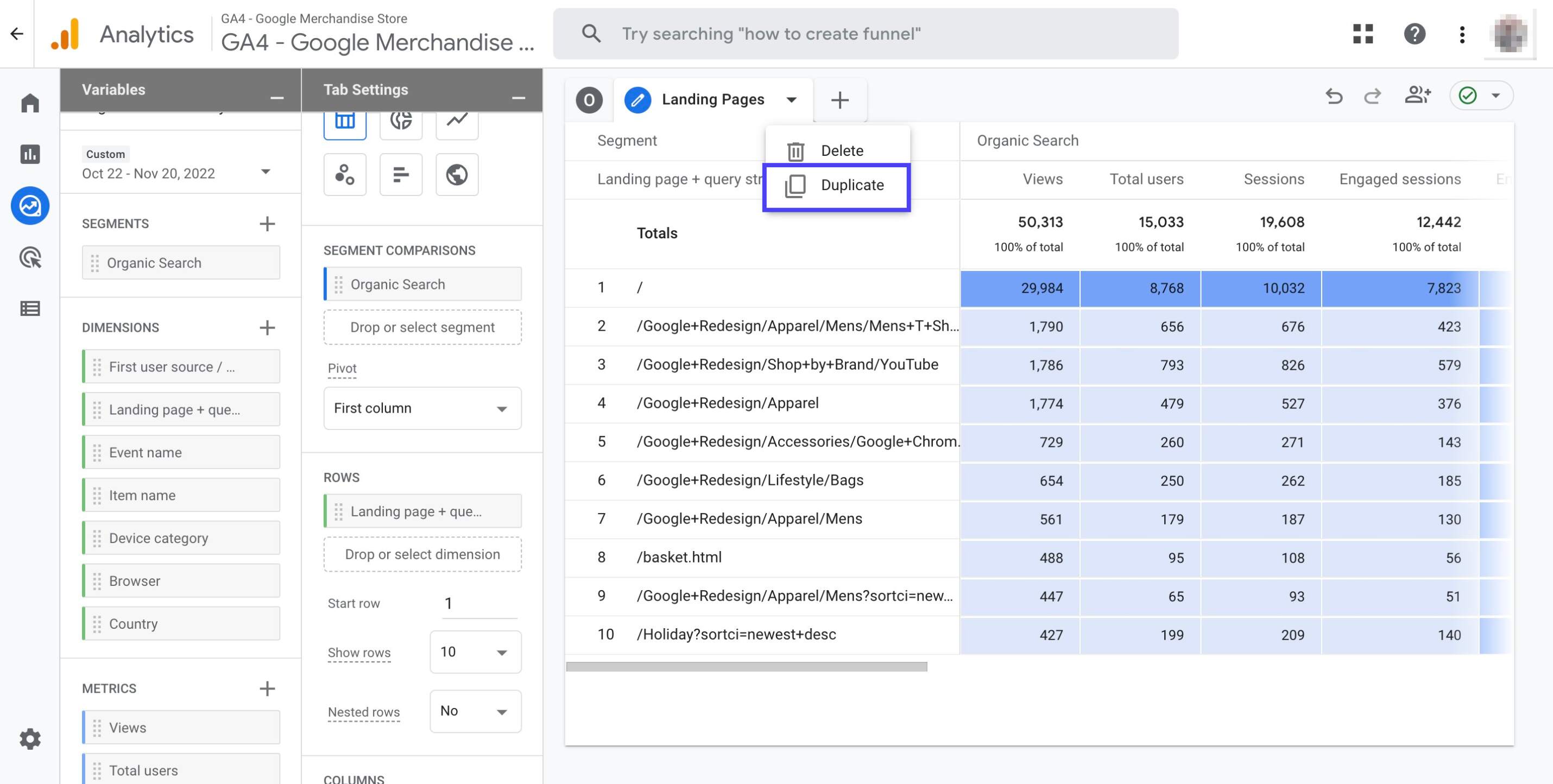Click the Analytics logo icon
Screen dimensions: 1553x784
[65, 34]
